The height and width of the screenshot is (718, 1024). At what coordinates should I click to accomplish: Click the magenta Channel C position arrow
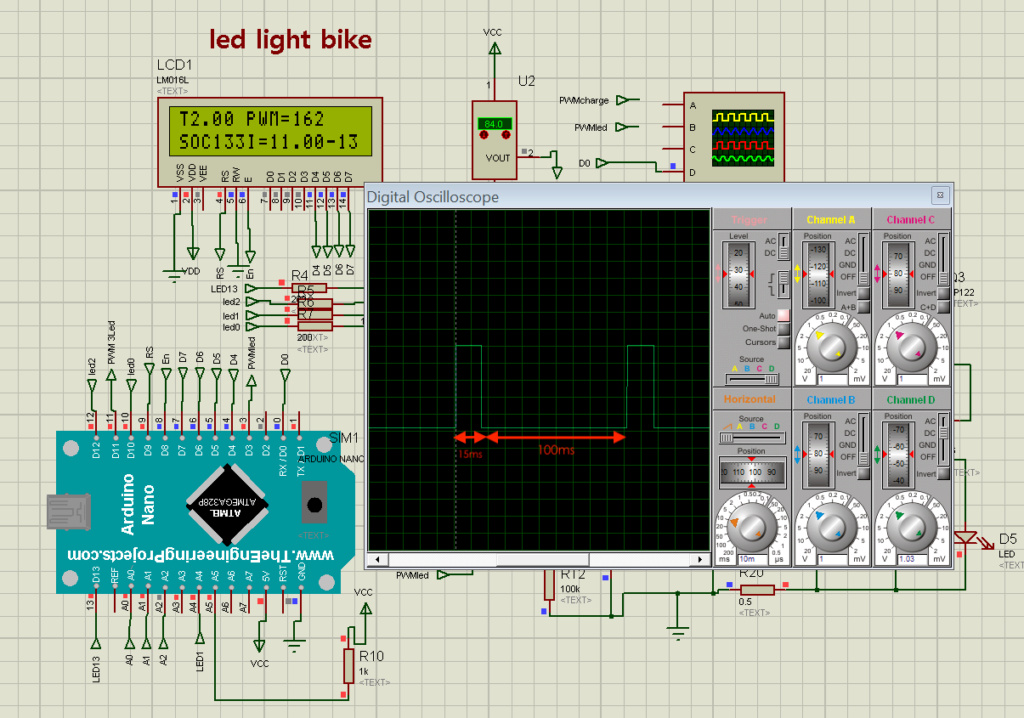pos(877,274)
